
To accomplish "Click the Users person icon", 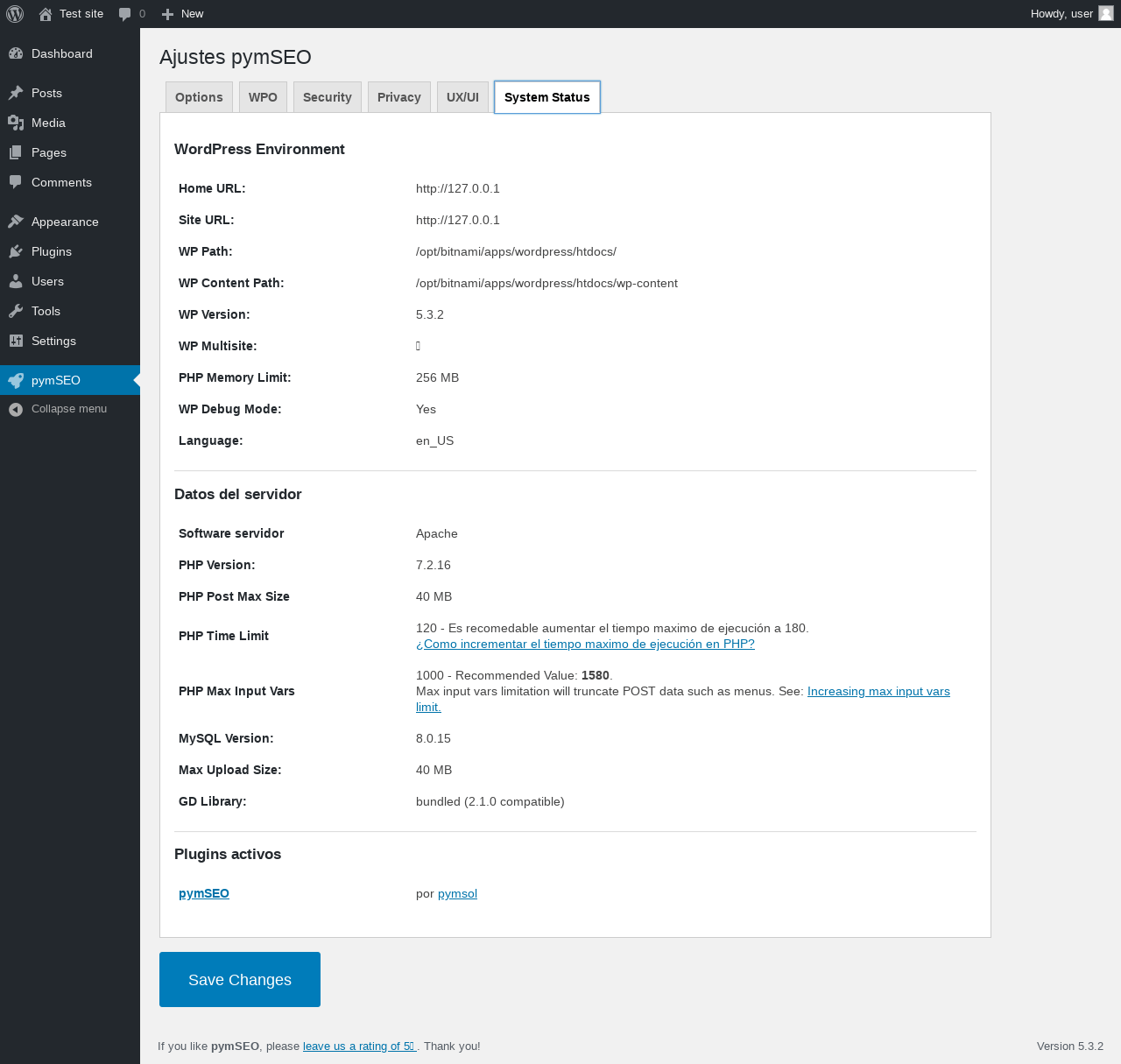I will coord(16,281).
